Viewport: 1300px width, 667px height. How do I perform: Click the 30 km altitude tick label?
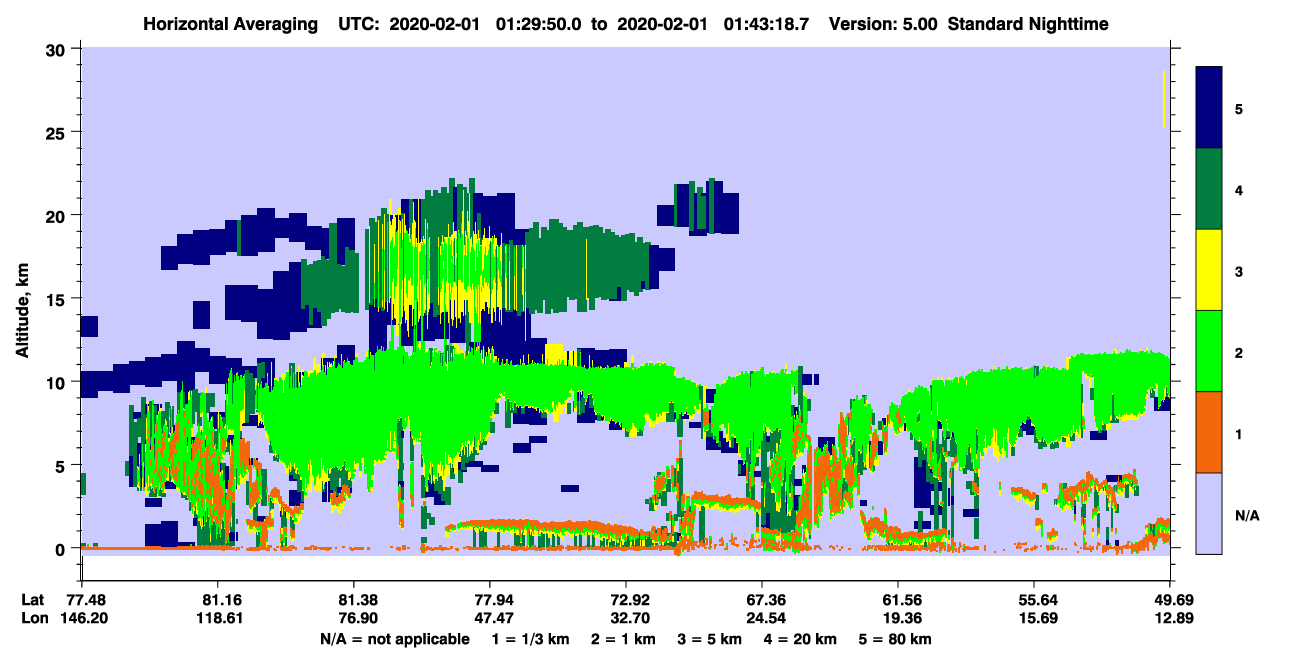pyautogui.click(x=58, y=49)
